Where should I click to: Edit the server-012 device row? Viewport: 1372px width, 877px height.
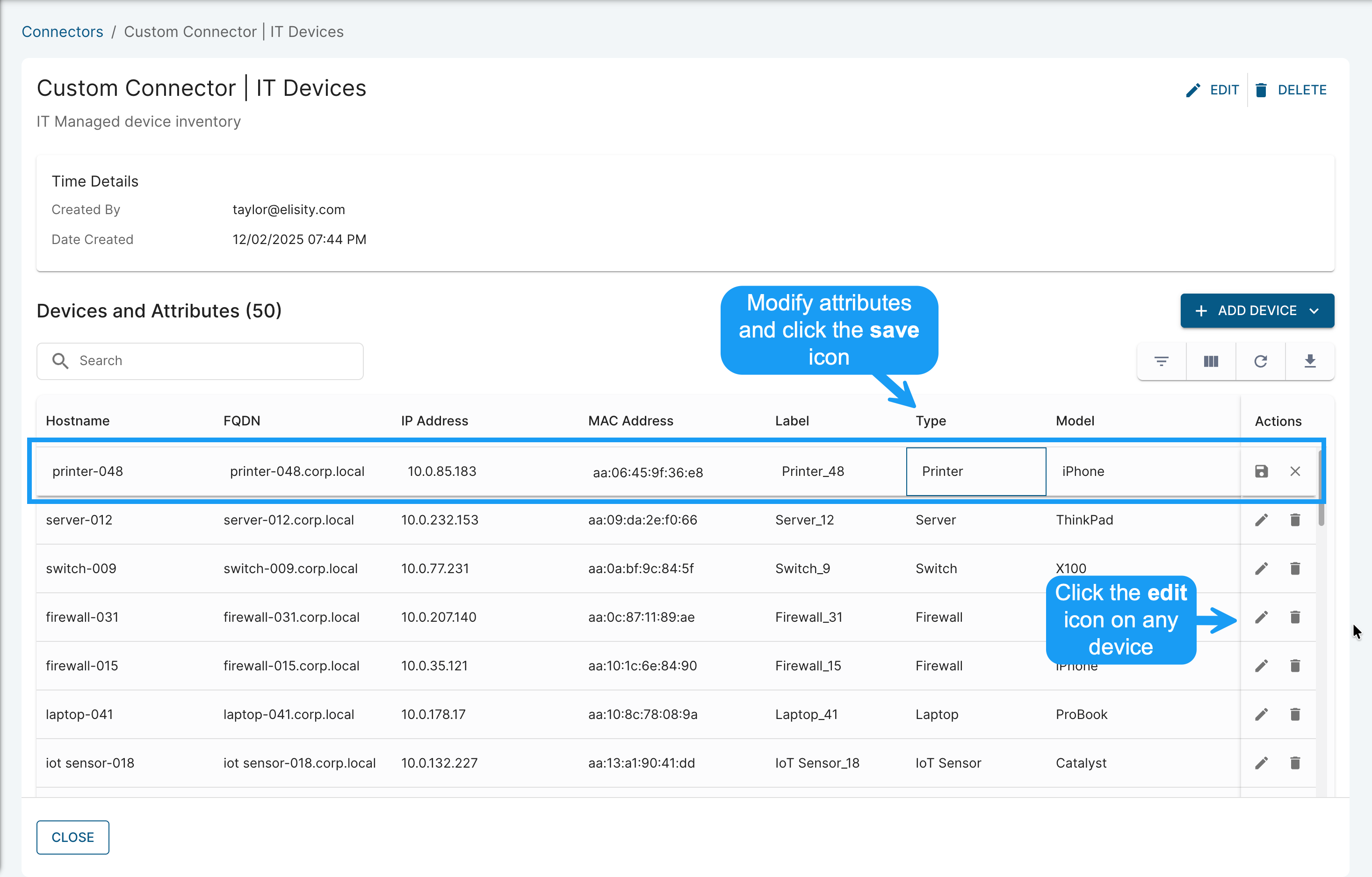[x=1261, y=520]
